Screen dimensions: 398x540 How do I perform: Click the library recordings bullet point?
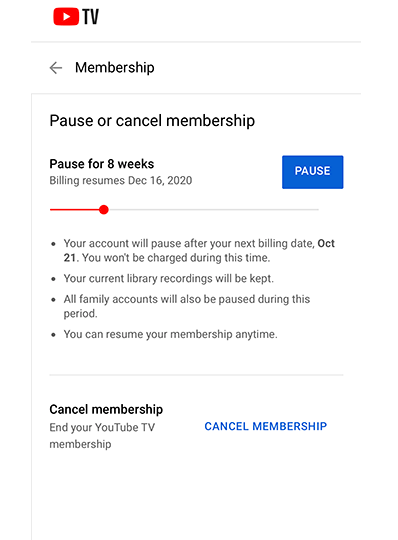(168, 278)
